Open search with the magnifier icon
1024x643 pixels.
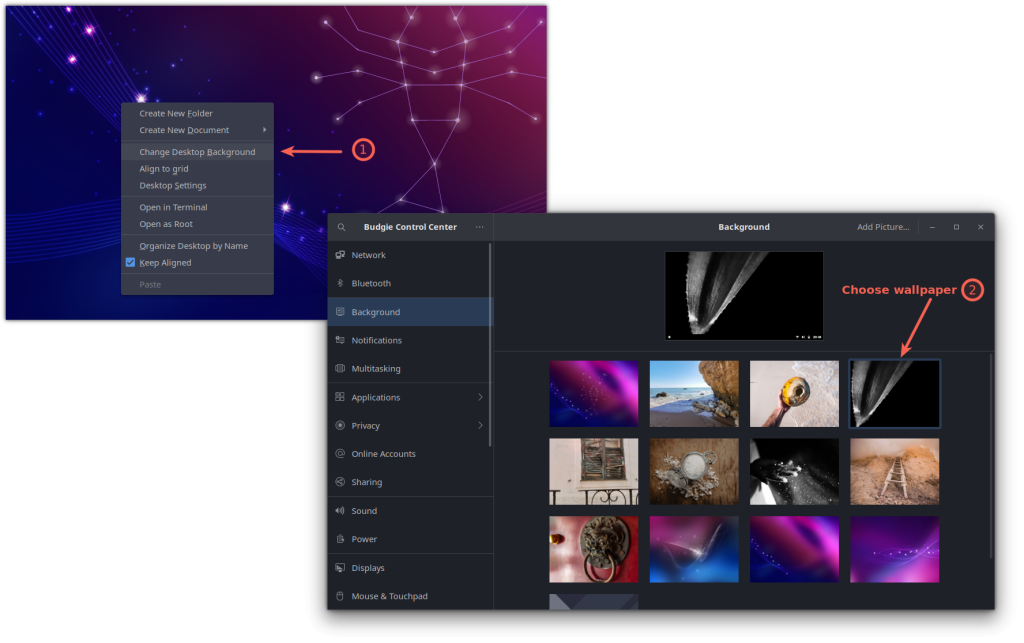(x=341, y=227)
